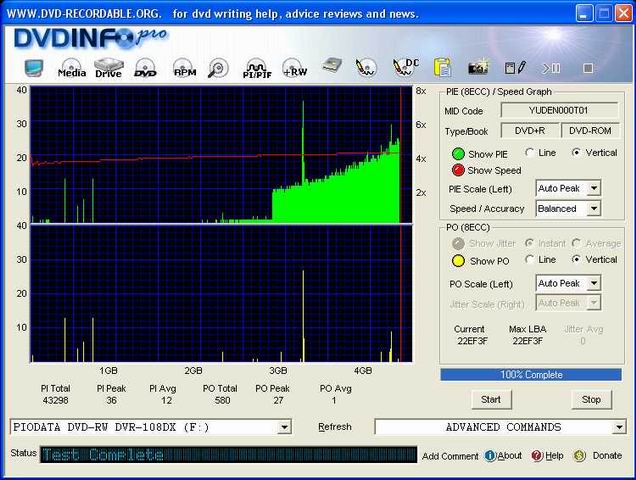
Task: Click the Start button
Action: tap(491, 400)
